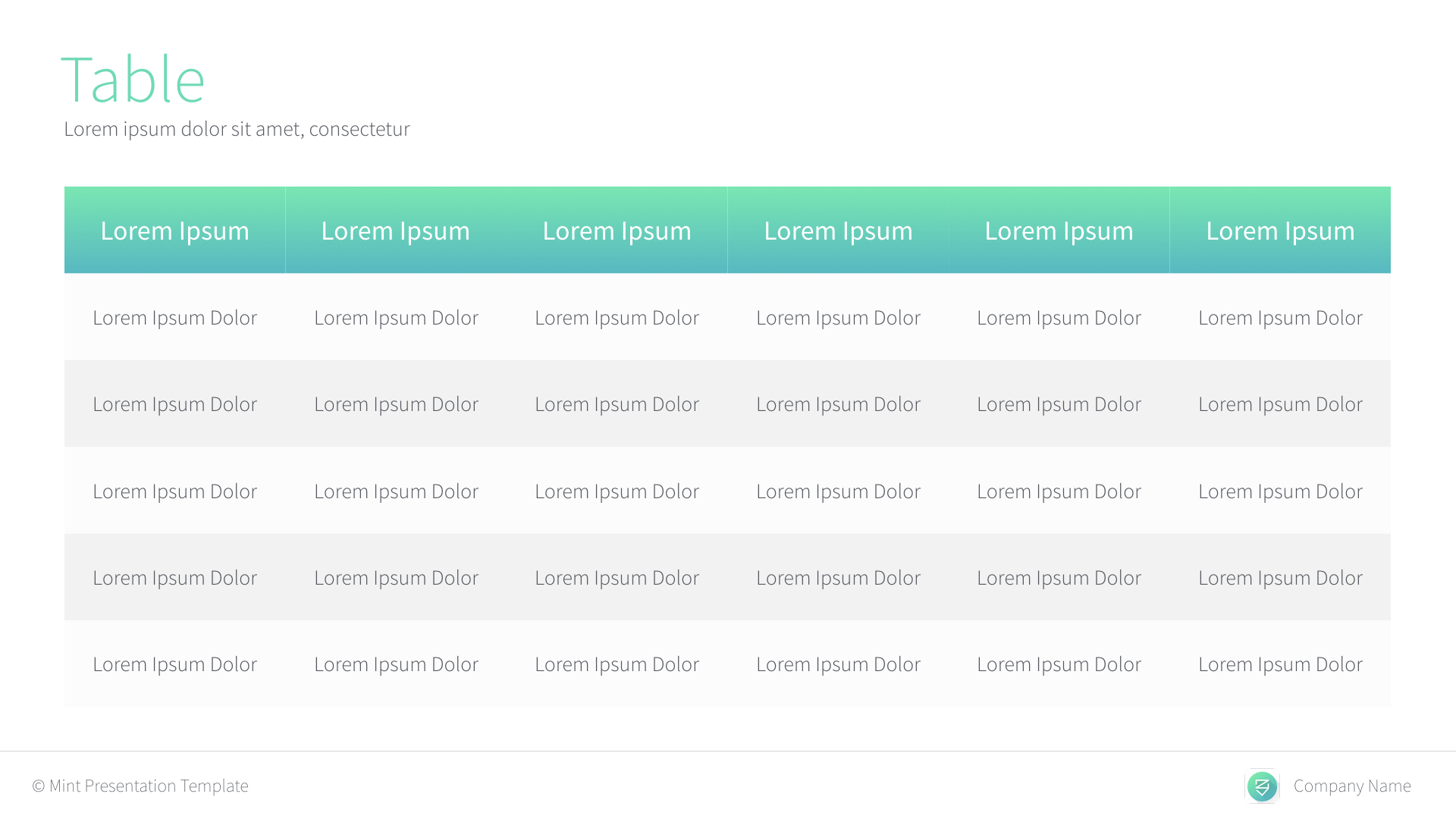
Task: Click the first cell of the third row
Action: pyautogui.click(x=175, y=491)
